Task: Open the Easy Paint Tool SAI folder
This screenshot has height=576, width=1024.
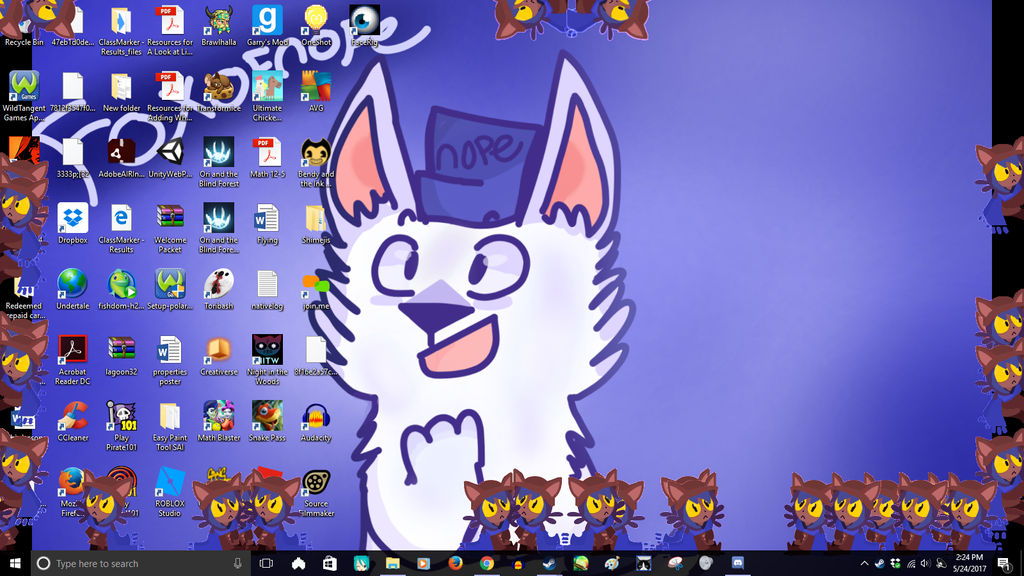Action: pyautogui.click(x=170, y=426)
